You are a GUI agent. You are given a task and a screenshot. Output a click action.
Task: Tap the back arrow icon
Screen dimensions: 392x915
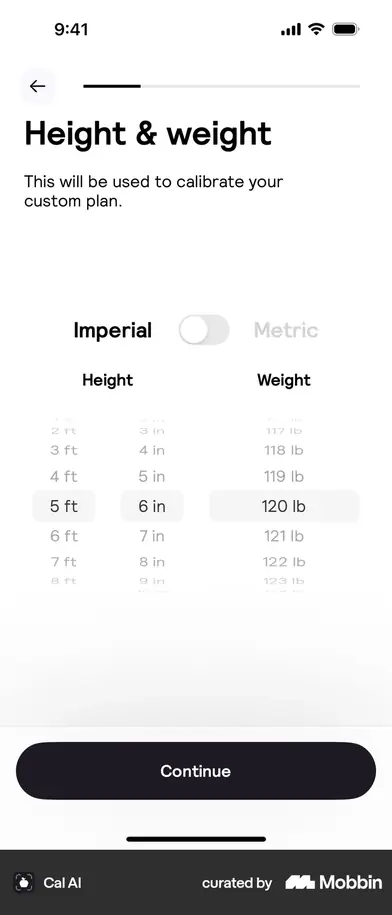click(38, 86)
